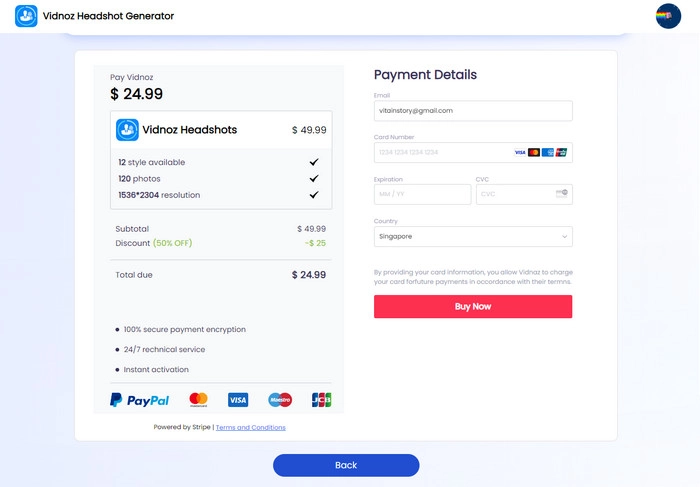This screenshot has width=700, height=487.
Task: Click the checkmark beside 12 style available
Action: pos(314,162)
